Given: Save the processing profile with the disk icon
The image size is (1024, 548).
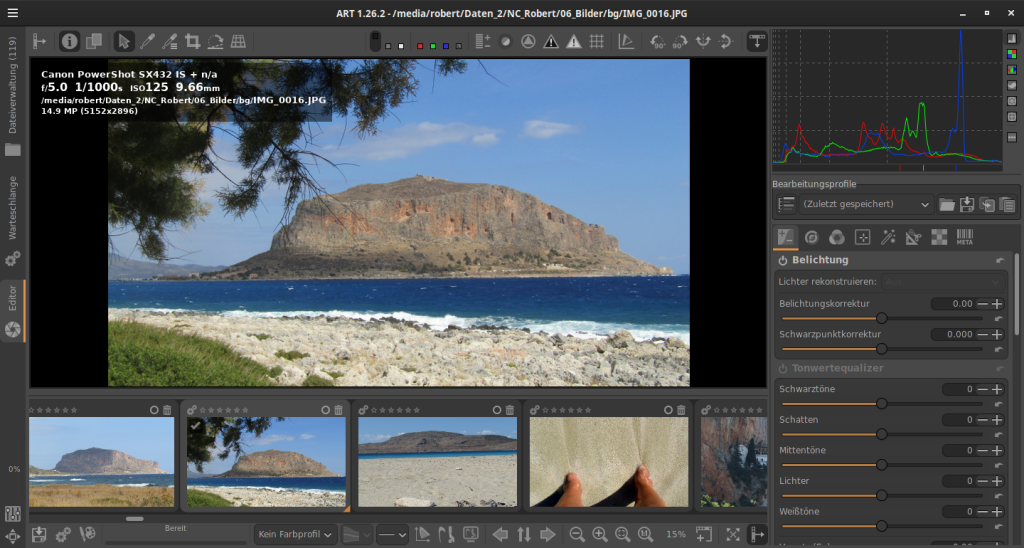Looking at the screenshot, I should pyautogui.click(x=966, y=204).
